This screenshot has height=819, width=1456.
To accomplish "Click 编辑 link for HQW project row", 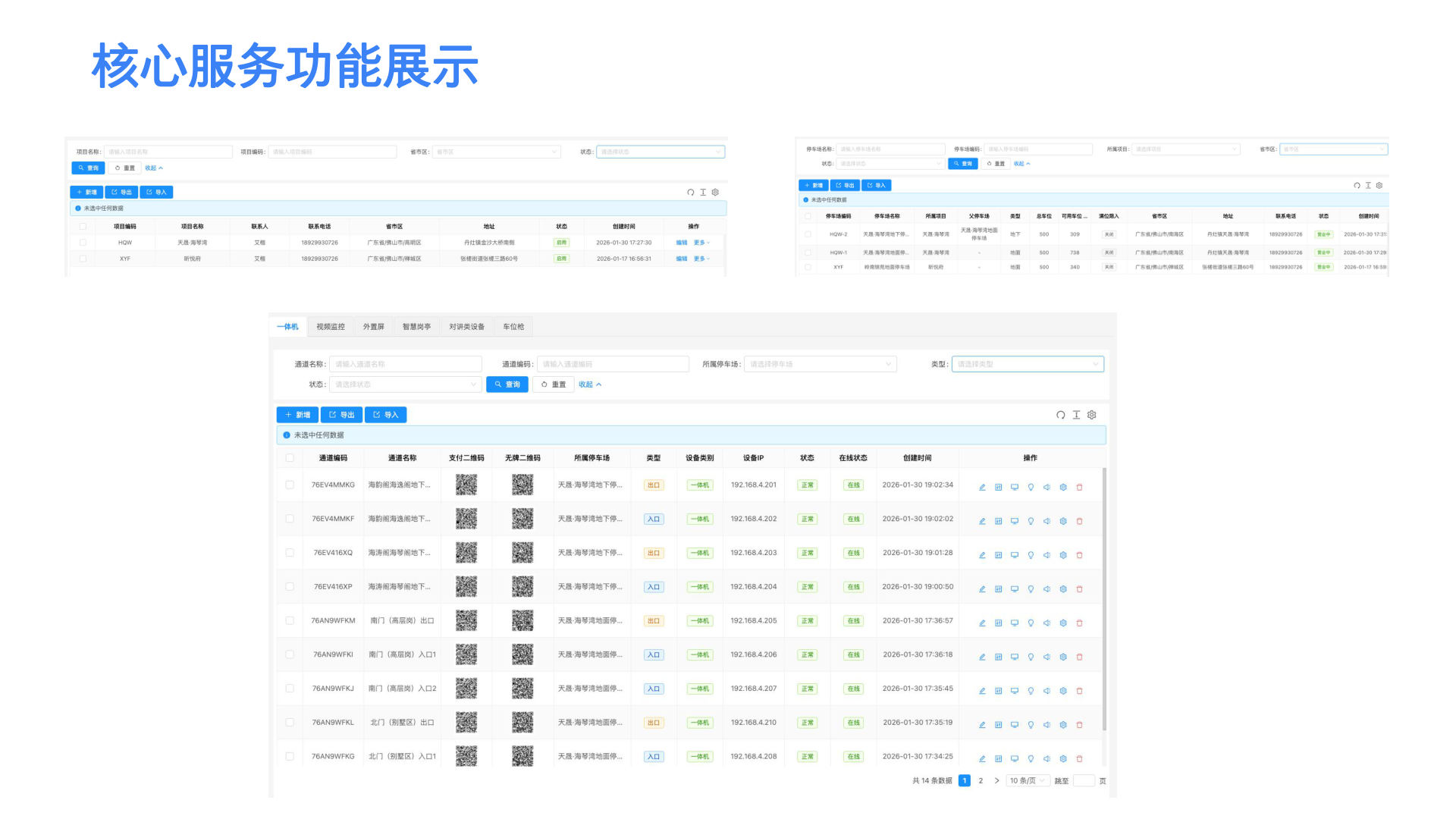I will [x=682, y=243].
